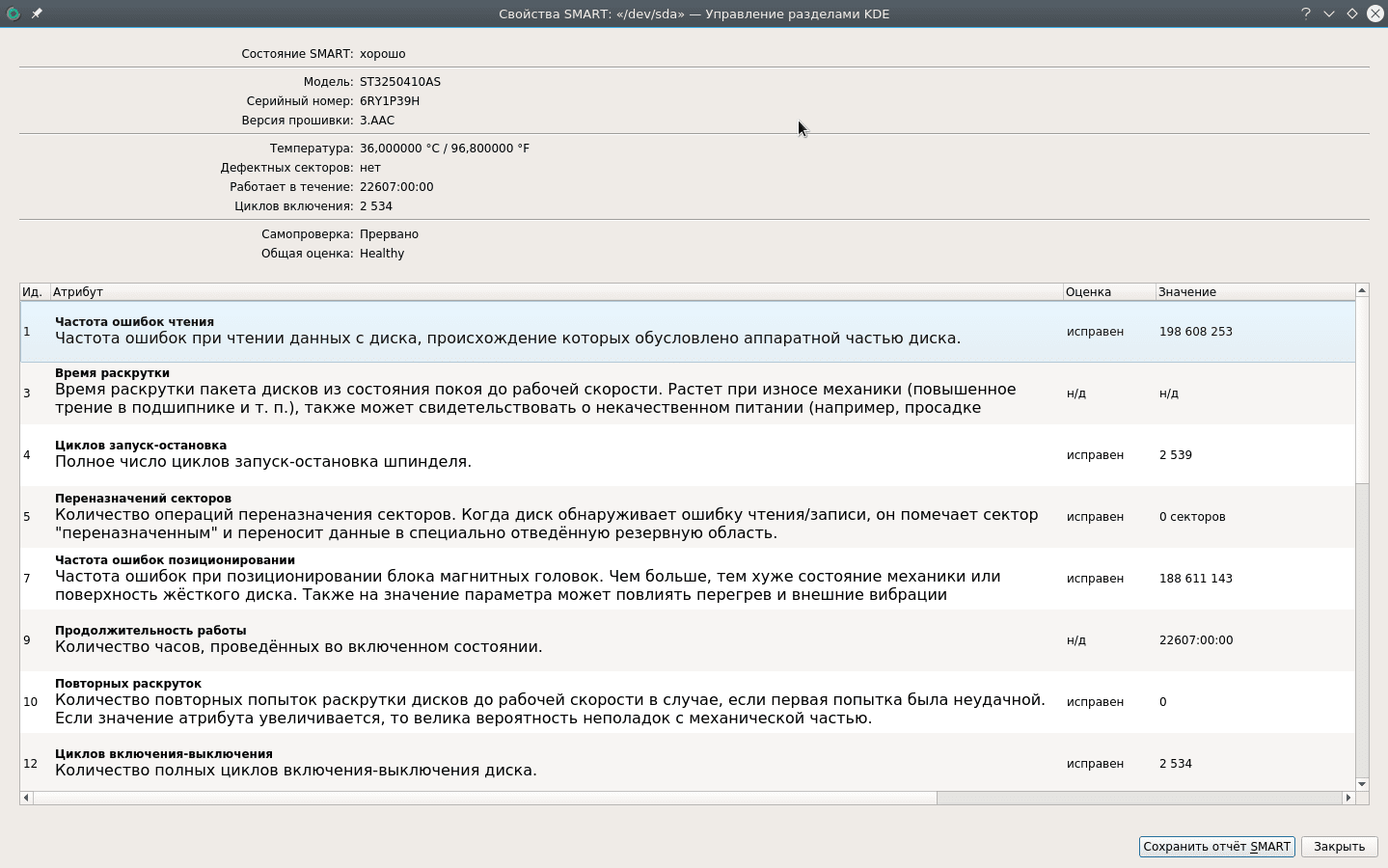Click the Ид. column header
1388x868 pixels.
pos(34,291)
